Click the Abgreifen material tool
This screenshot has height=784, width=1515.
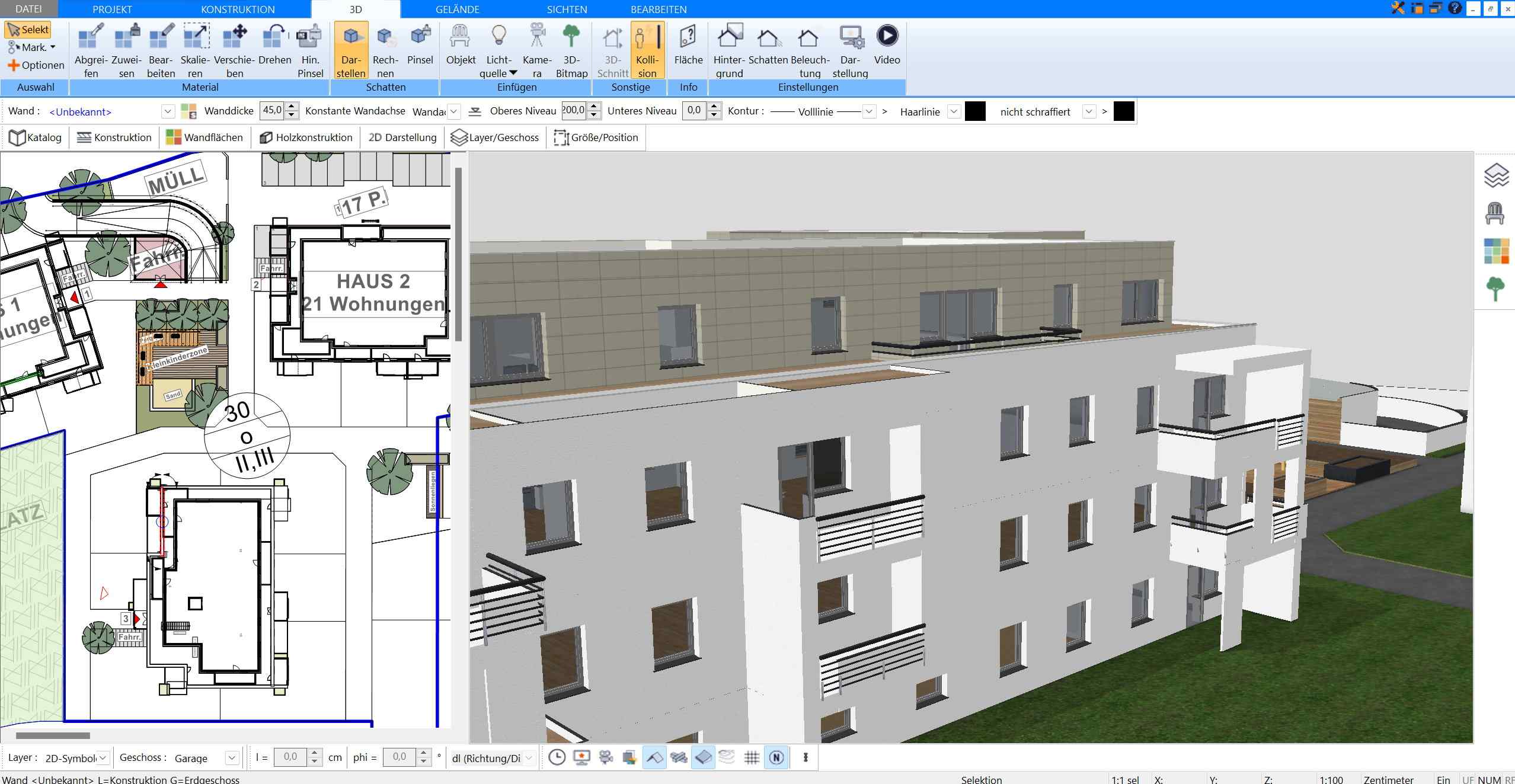coord(91,51)
